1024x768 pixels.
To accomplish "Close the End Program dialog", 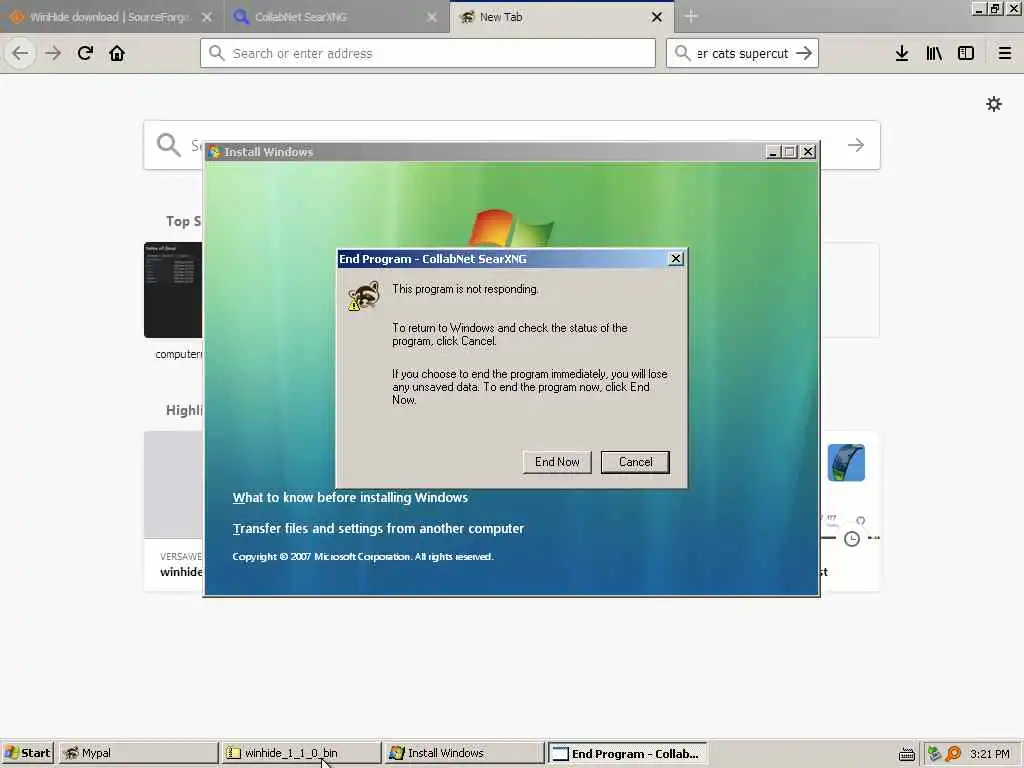I will pyautogui.click(x=676, y=259).
